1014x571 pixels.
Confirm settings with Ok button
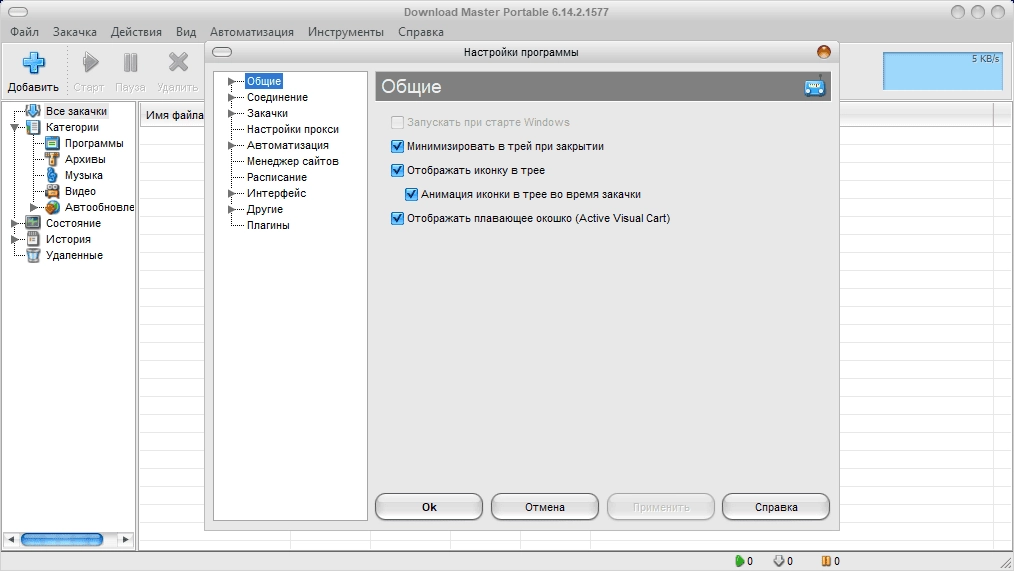pyautogui.click(x=429, y=507)
